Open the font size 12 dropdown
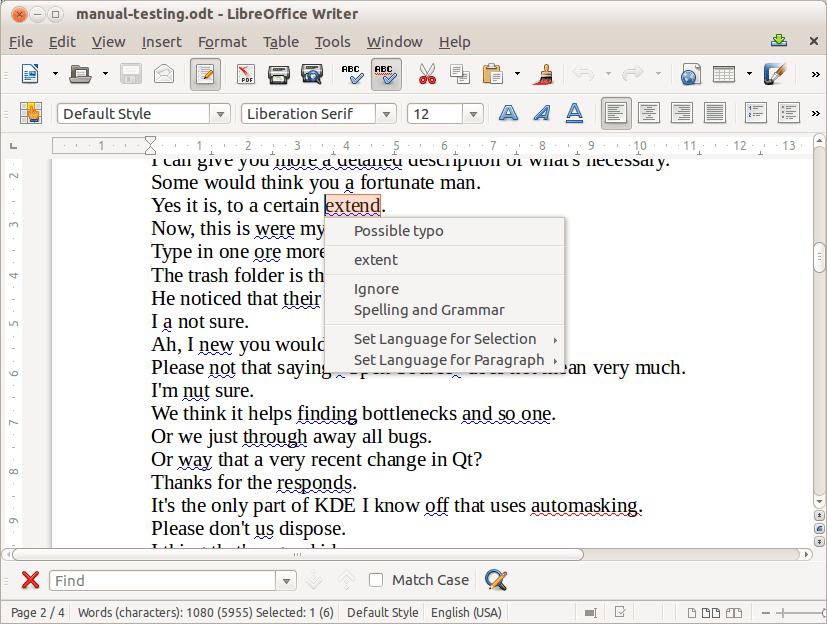 (473, 114)
